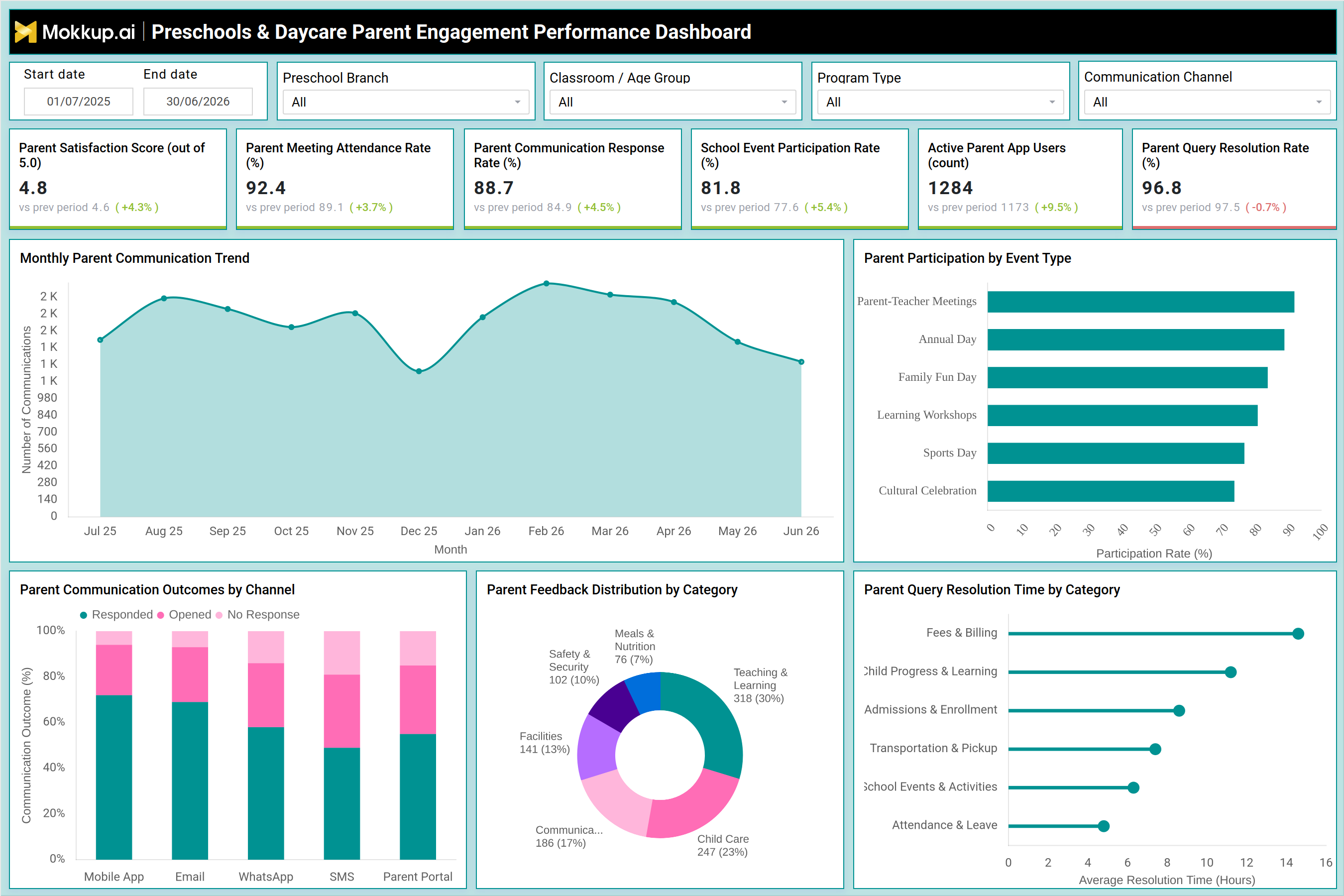Click the Admissions & Enrollment lollipop marker

pos(1179,711)
